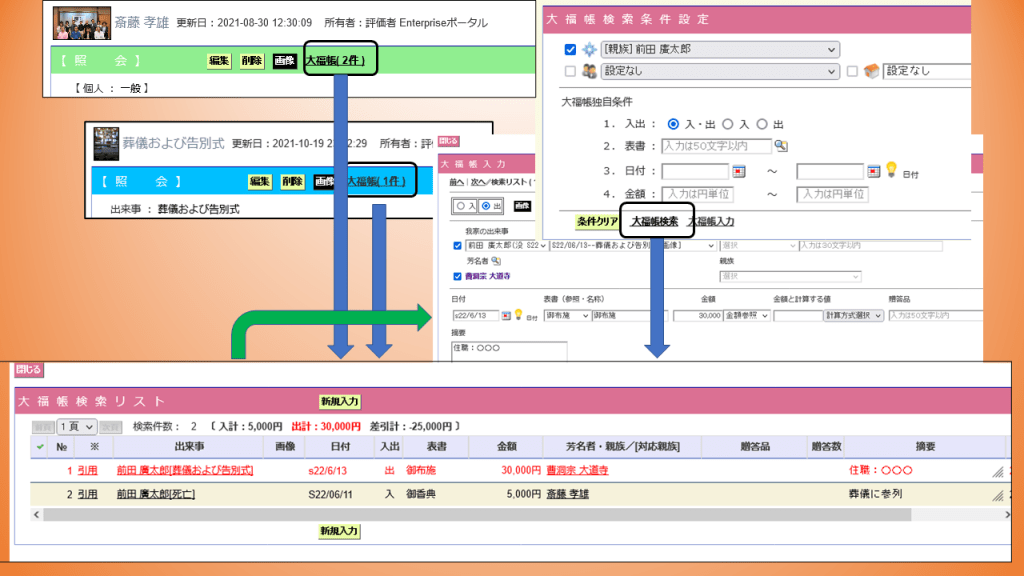This screenshot has height=576, width=1024.
Task: Click the 芳名者 search icon in 大福帳入力
Action: click(x=495, y=260)
